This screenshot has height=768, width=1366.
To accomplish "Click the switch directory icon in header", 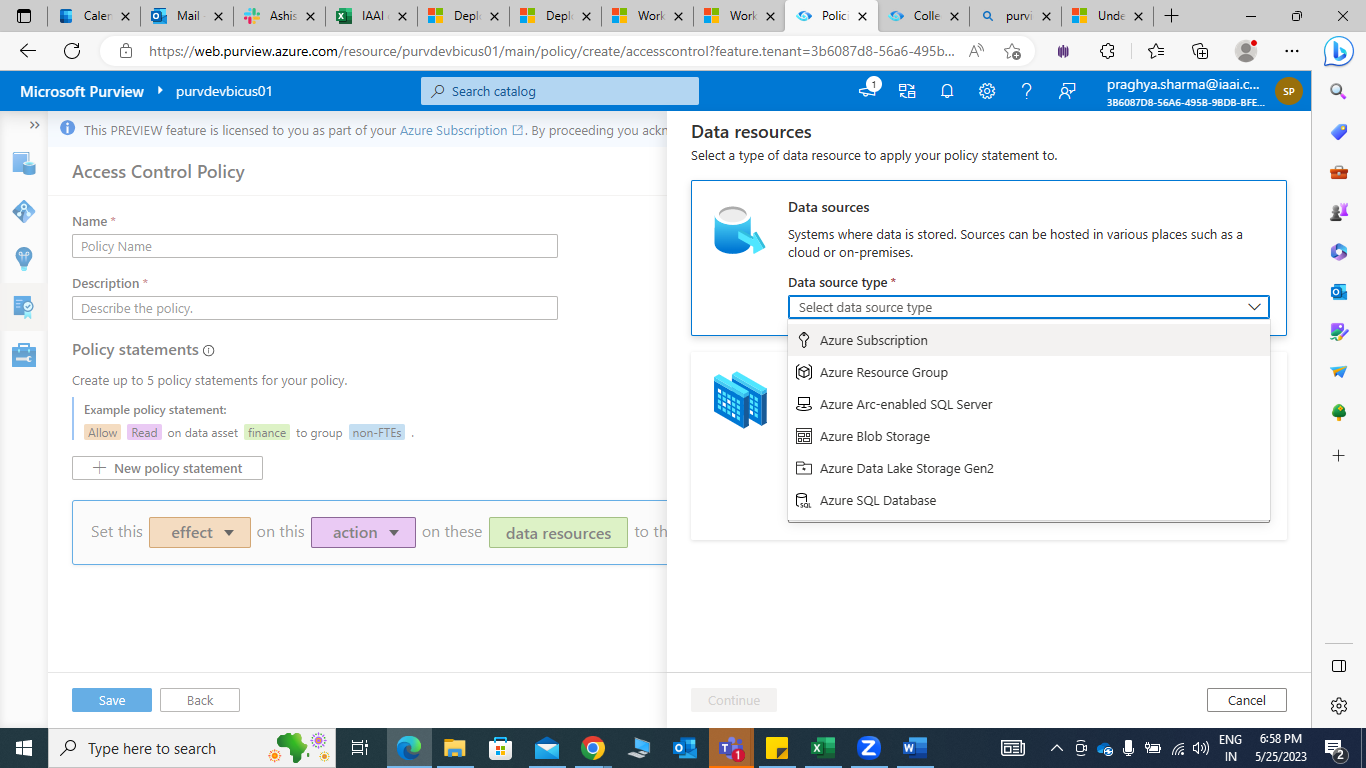I will pyautogui.click(x=907, y=91).
